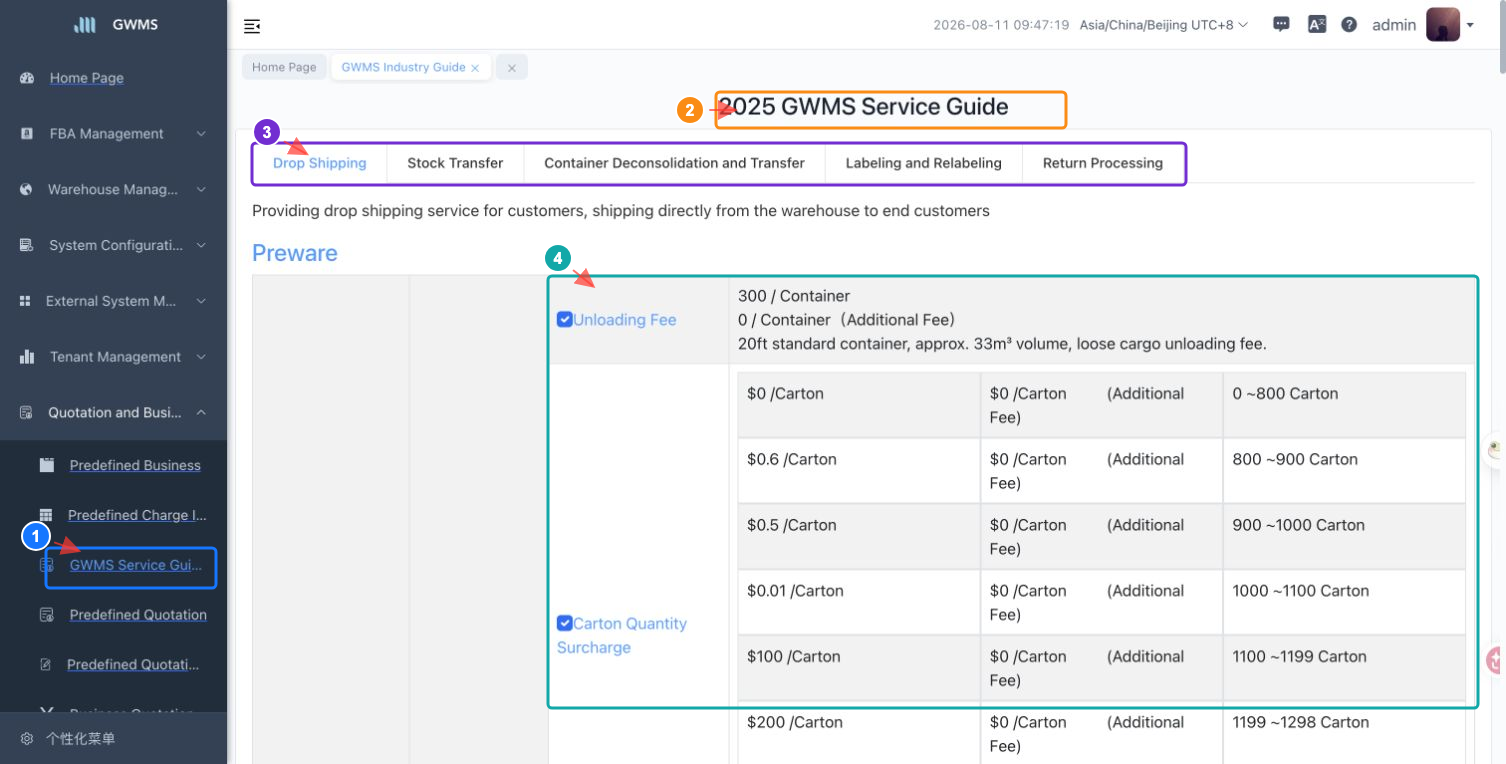Image resolution: width=1506 pixels, height=764 pixels.
Task: Click the System Configuration icon
Action: [x=27, y=245]
